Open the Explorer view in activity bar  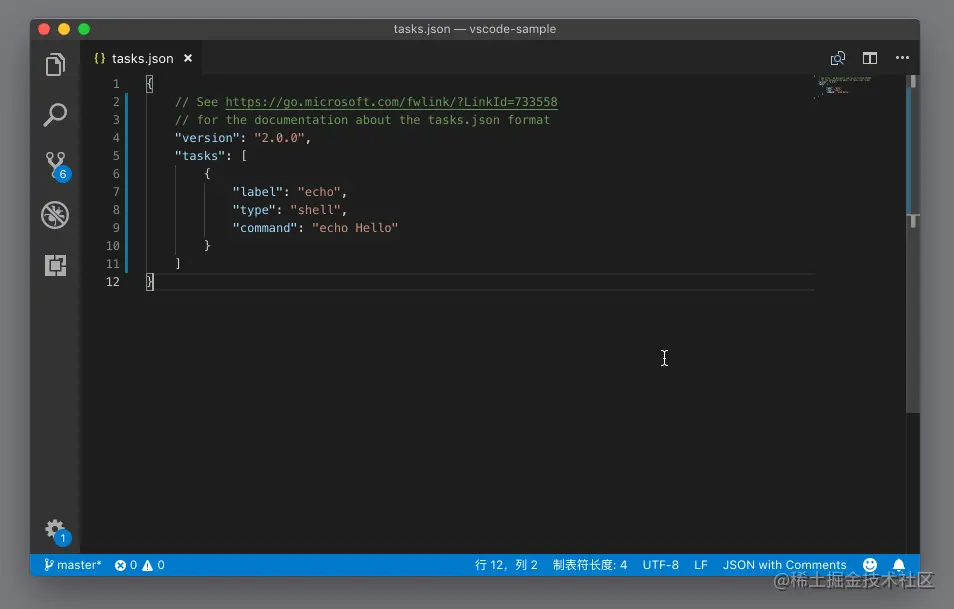[x=55, y=66]
